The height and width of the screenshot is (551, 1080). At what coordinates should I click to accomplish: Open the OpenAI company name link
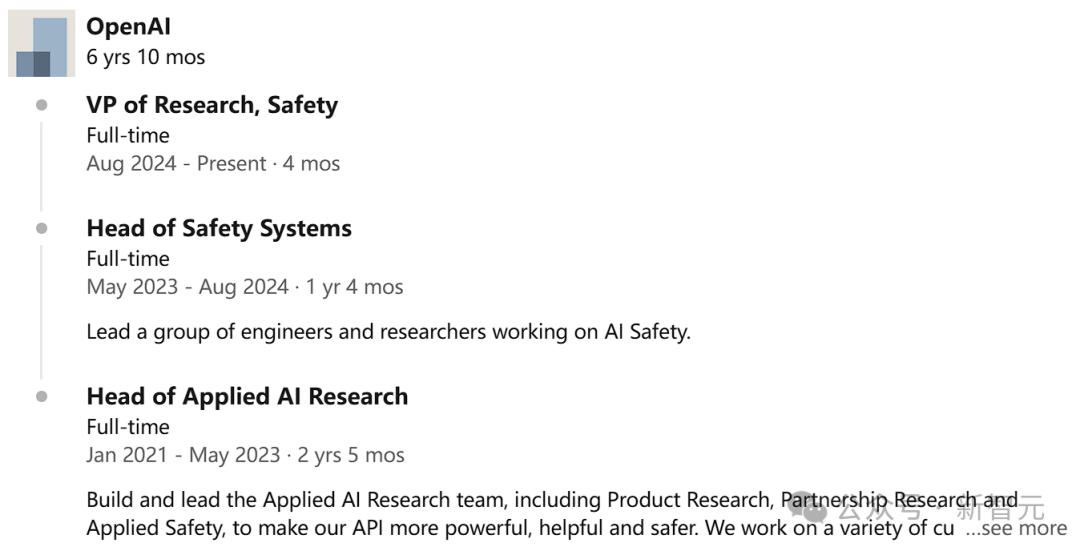coord(128,27)
